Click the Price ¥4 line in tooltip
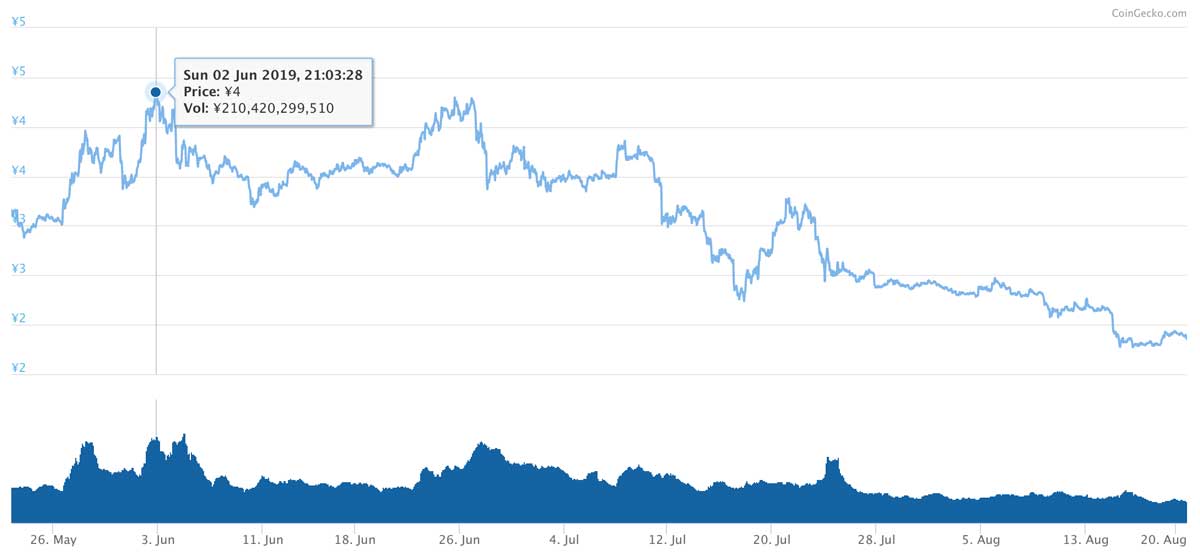This screenshot has height=558, width=1200. 212,91
